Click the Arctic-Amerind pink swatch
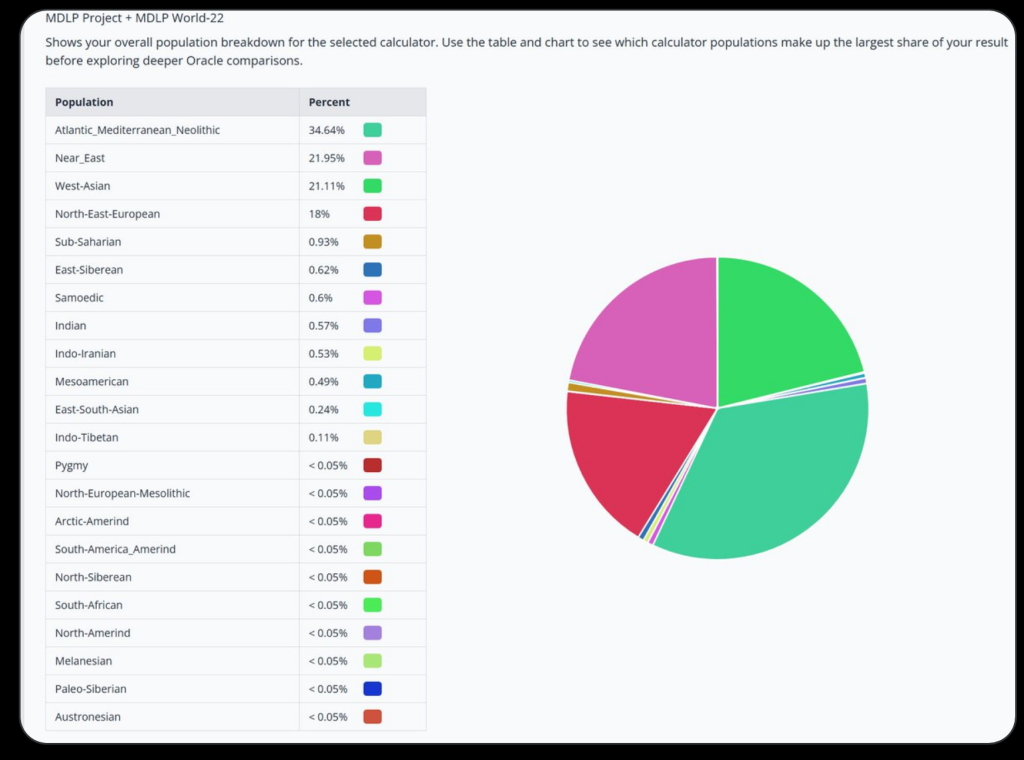The height and width of the screenshot is (760, 1024). click(372, 521)
